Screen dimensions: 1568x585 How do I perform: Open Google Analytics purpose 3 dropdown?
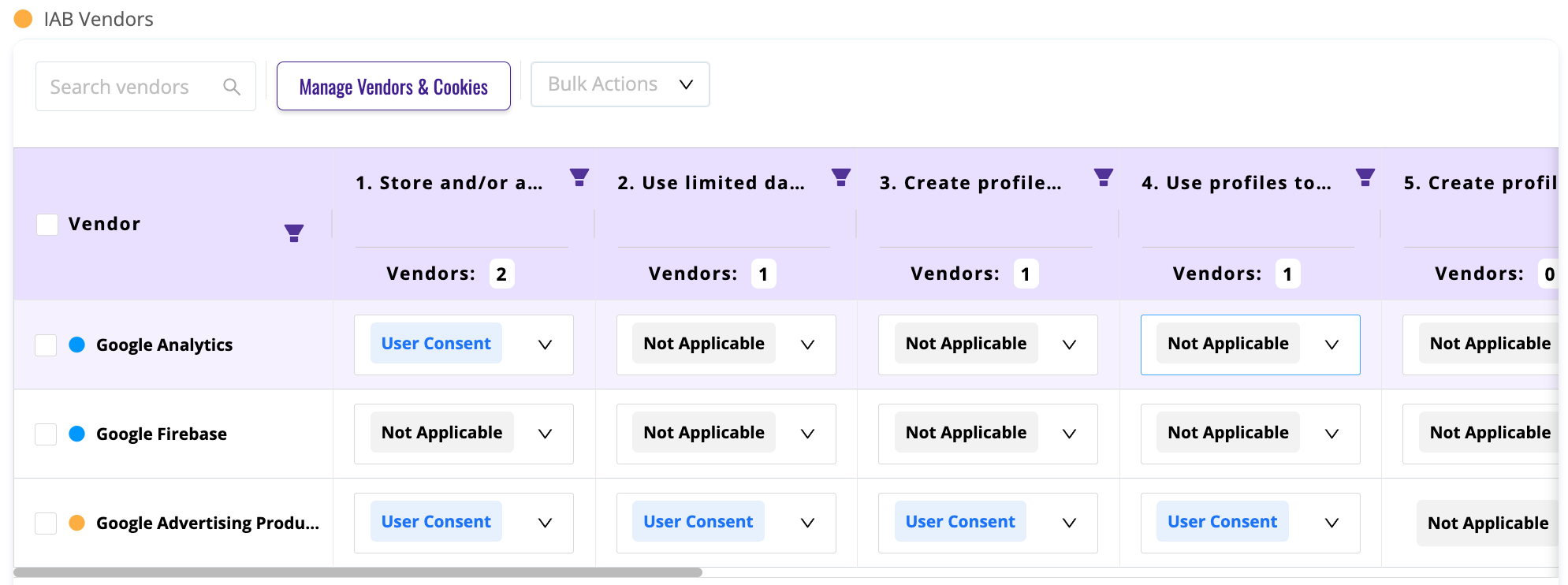[x=988, y=345]
